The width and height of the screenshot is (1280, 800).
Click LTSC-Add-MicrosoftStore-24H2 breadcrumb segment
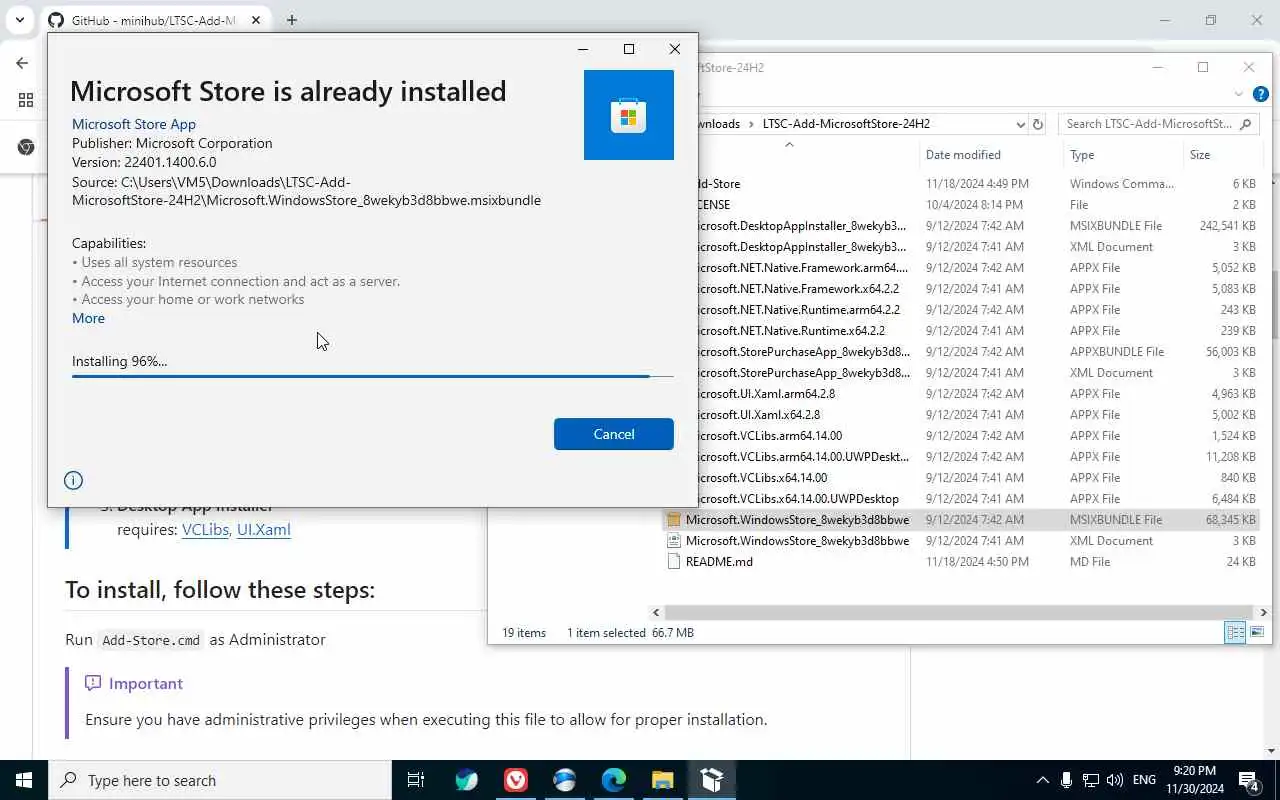(x=846, y=124)
